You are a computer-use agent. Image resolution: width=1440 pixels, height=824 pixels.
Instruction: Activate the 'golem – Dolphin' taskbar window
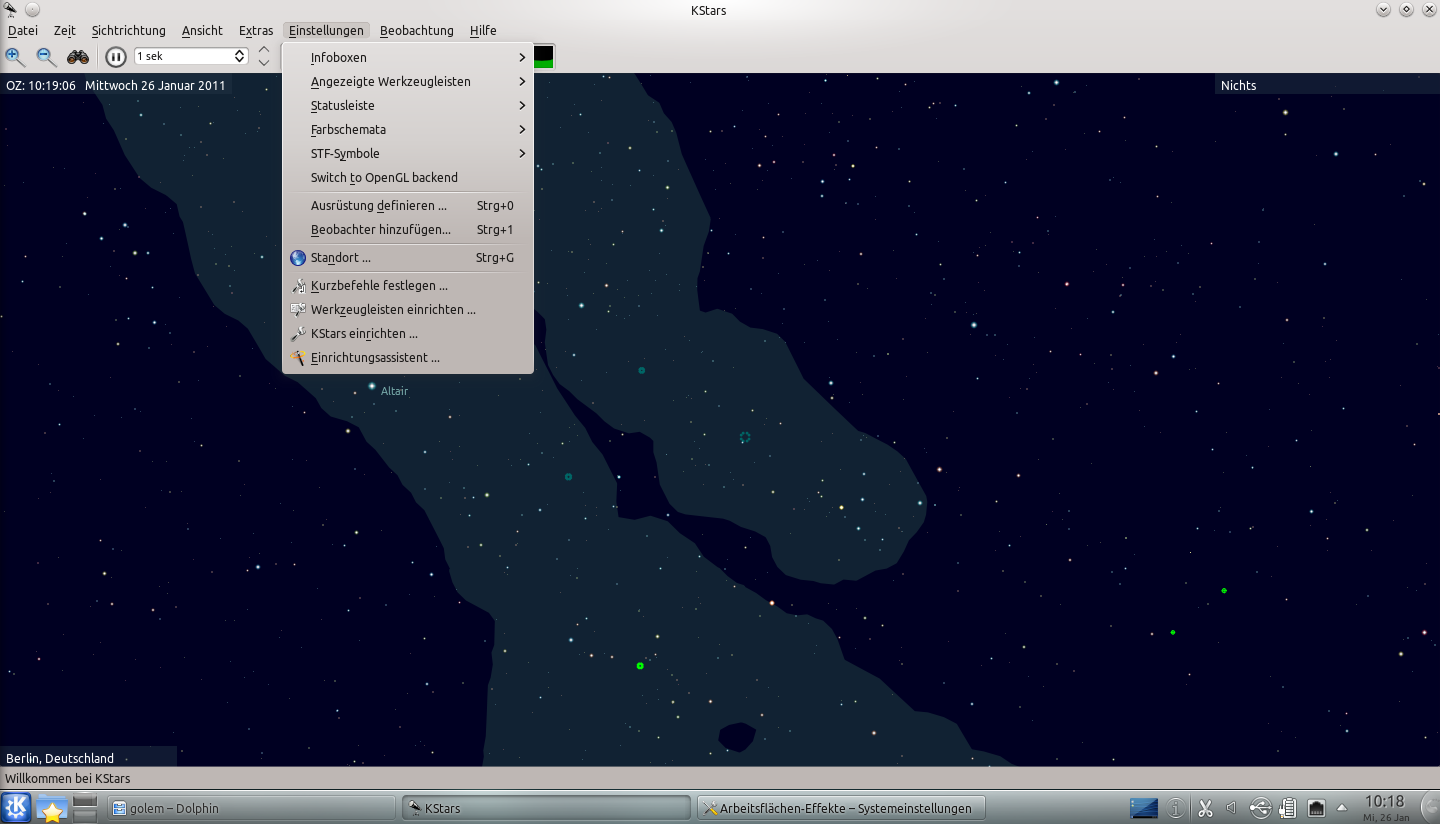(250, 807)
